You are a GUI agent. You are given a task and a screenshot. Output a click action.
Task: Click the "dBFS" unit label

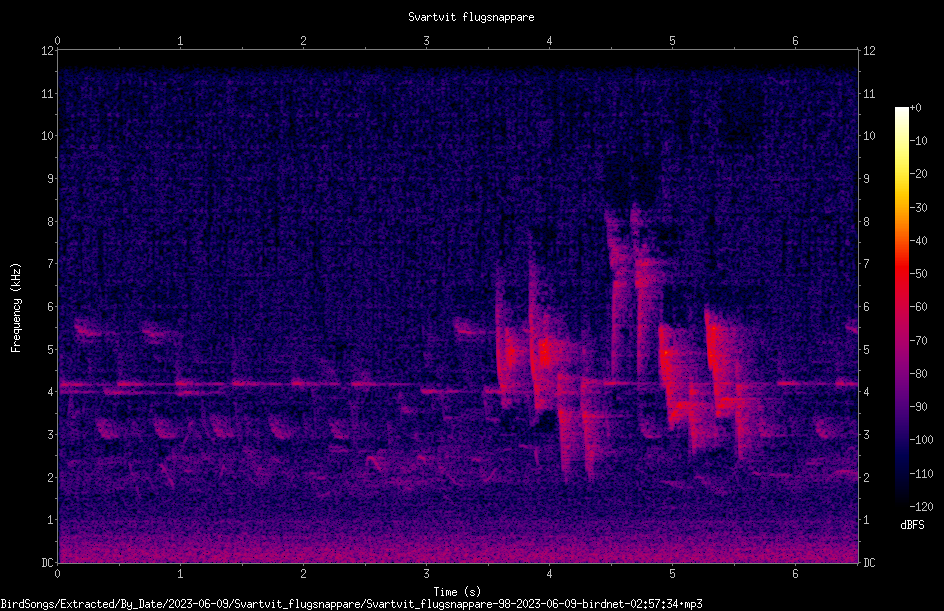tap(912, 525)
